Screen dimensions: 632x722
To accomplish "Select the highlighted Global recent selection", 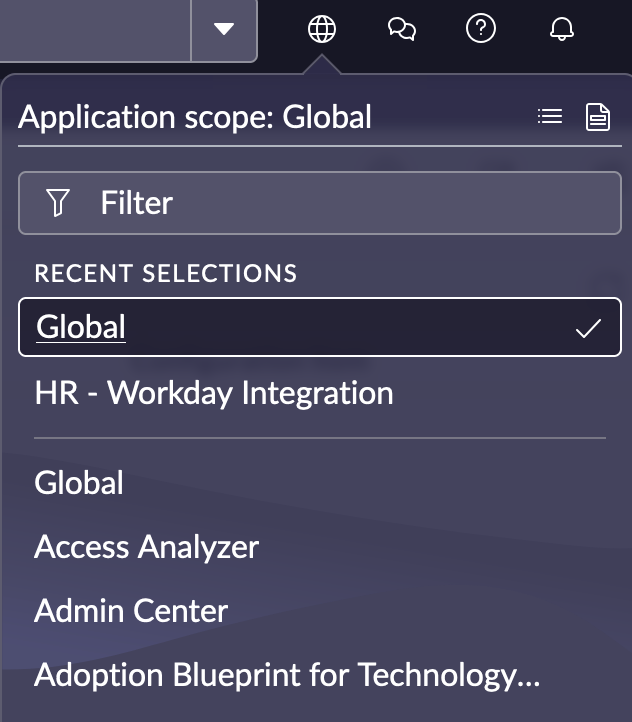I will click(320, 327).
